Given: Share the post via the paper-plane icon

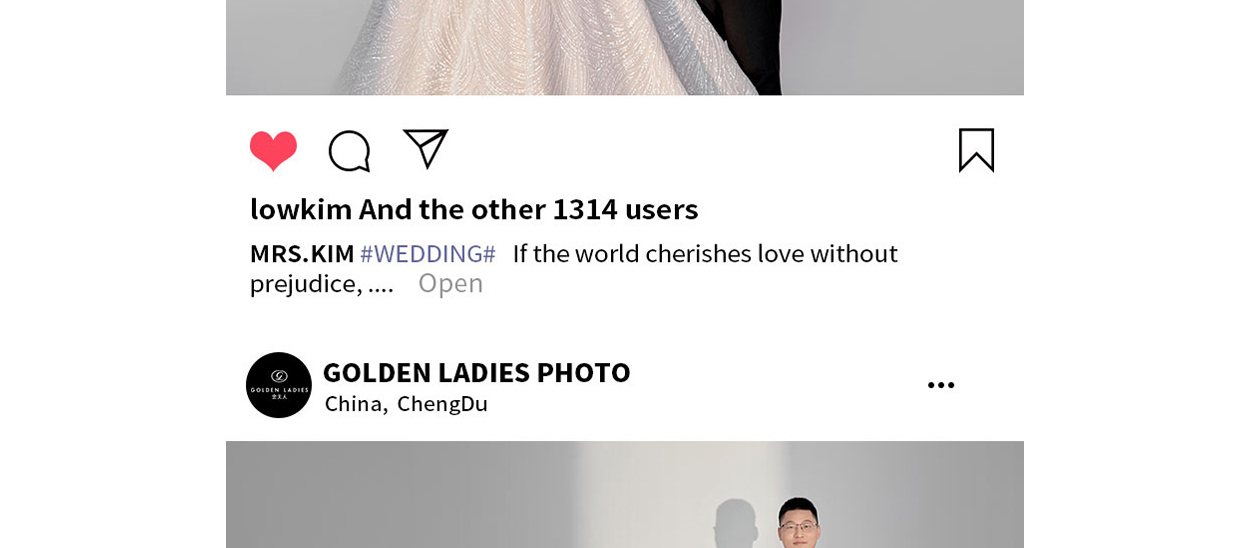Looking at the screenshot, I should click(425, 149).
